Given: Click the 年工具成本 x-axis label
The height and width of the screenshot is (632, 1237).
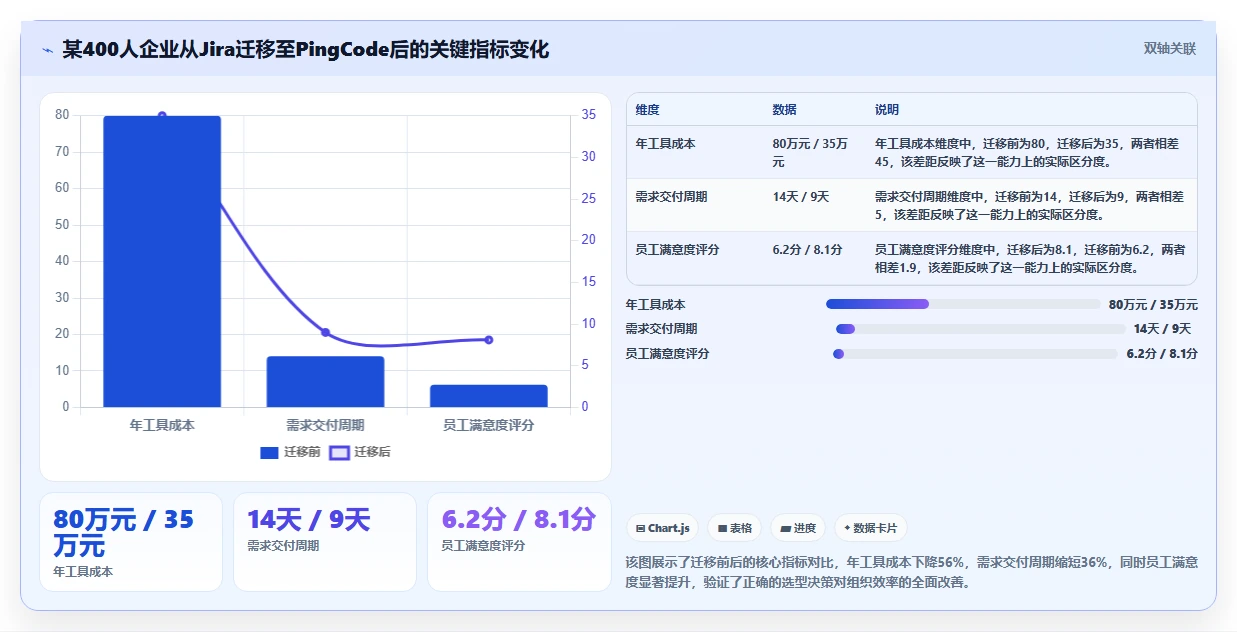Looking at the screenshot, I should tap(162, 425).
